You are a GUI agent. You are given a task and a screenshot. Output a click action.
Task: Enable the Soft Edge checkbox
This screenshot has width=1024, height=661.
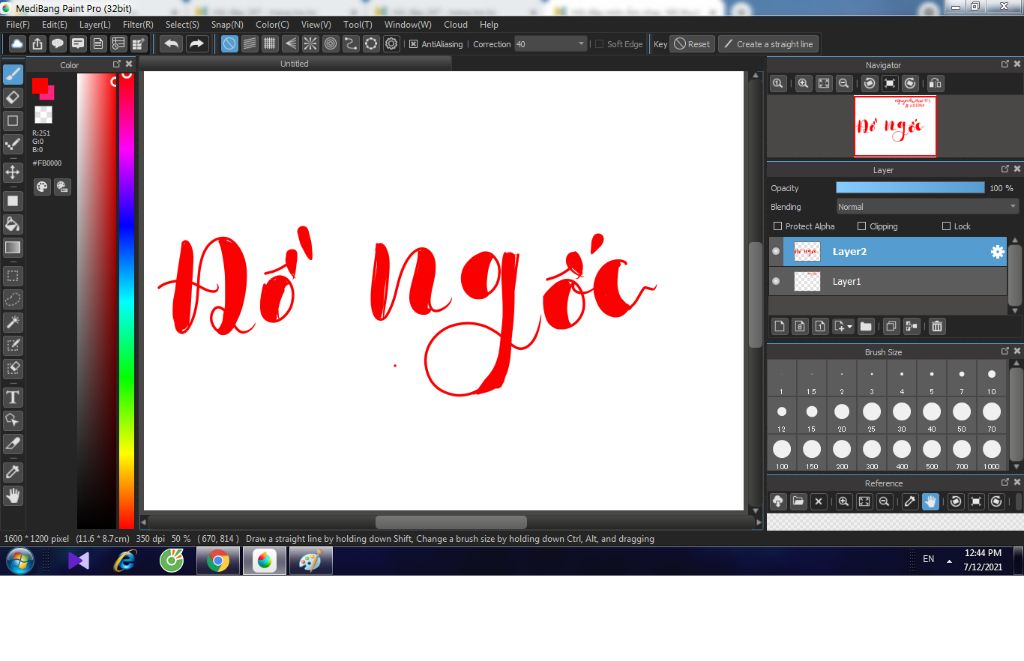[599, 44]
